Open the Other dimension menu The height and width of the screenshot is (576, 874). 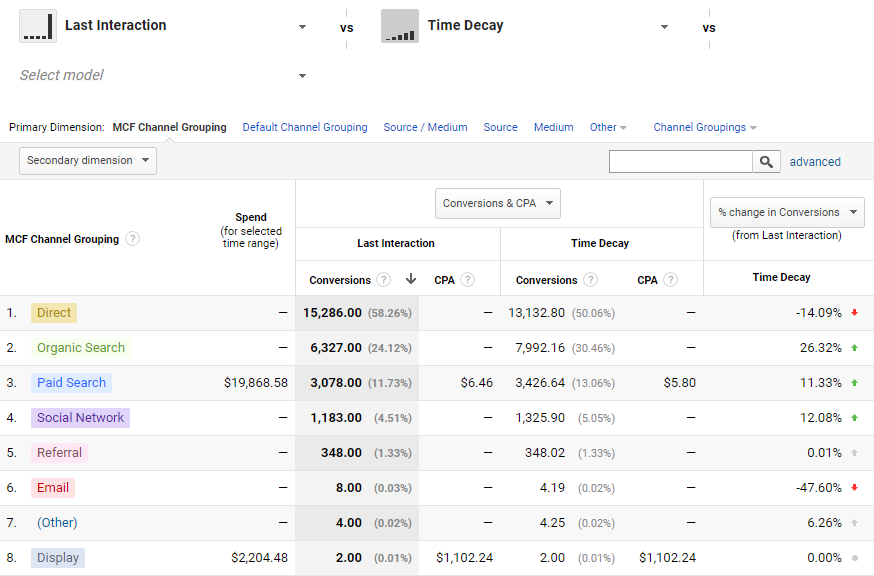tap(608, 127)
